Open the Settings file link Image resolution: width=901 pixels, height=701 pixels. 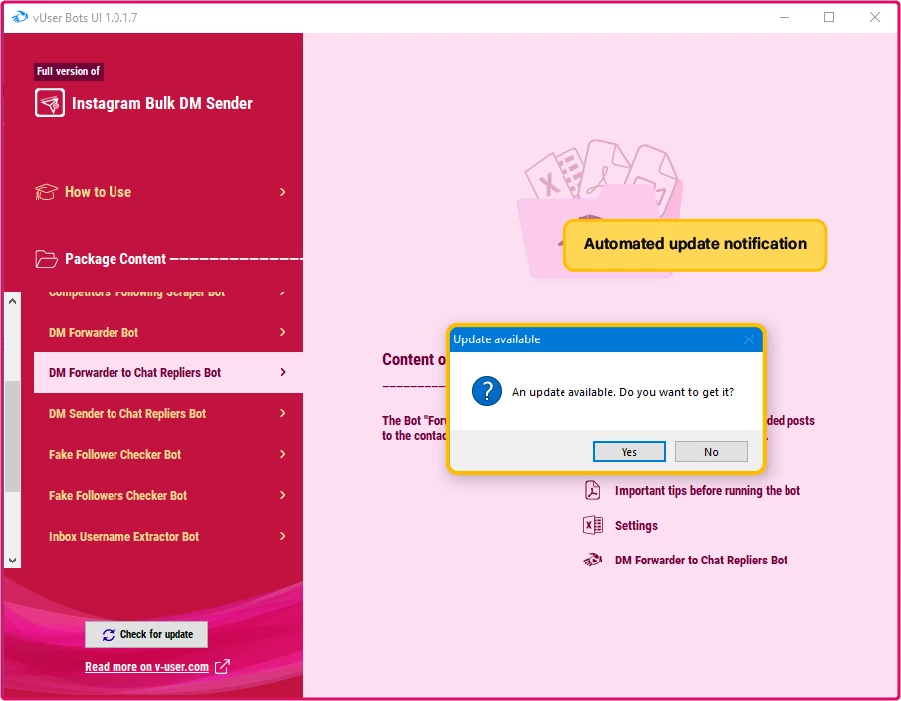(636, 525)
